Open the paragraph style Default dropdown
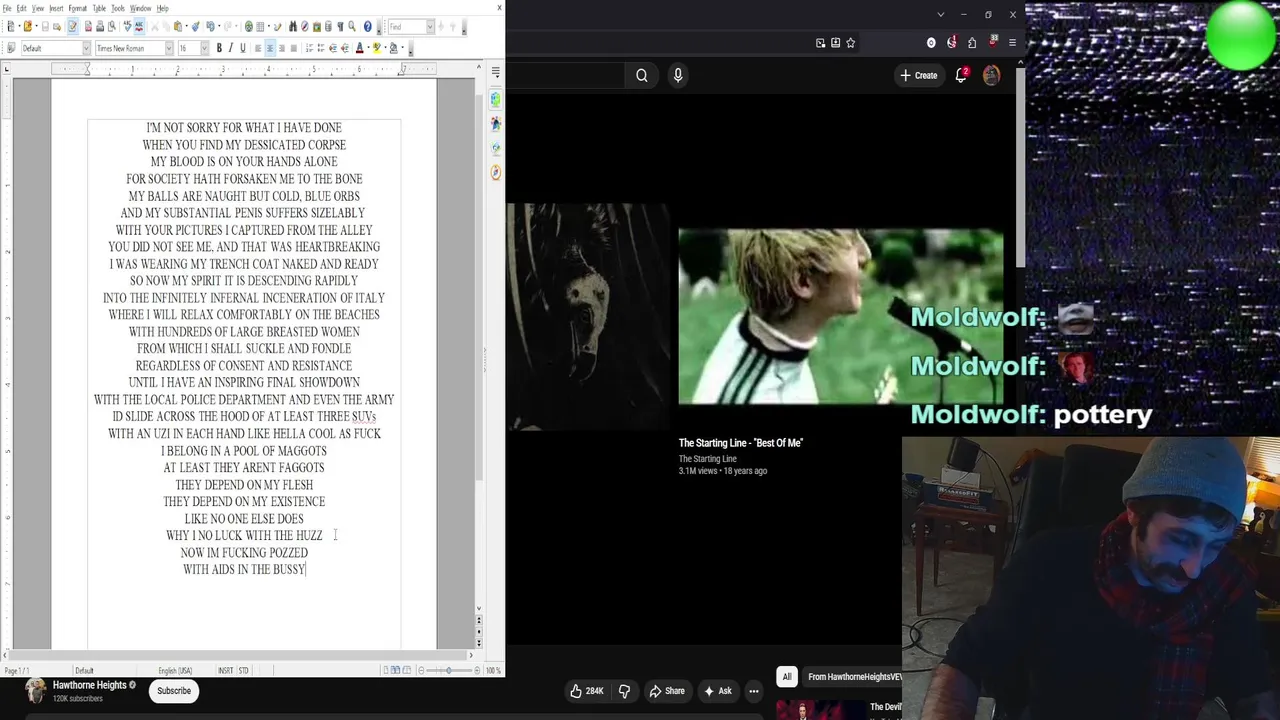The height and width of the screenshot is (720, 1280). coord(86,48)
